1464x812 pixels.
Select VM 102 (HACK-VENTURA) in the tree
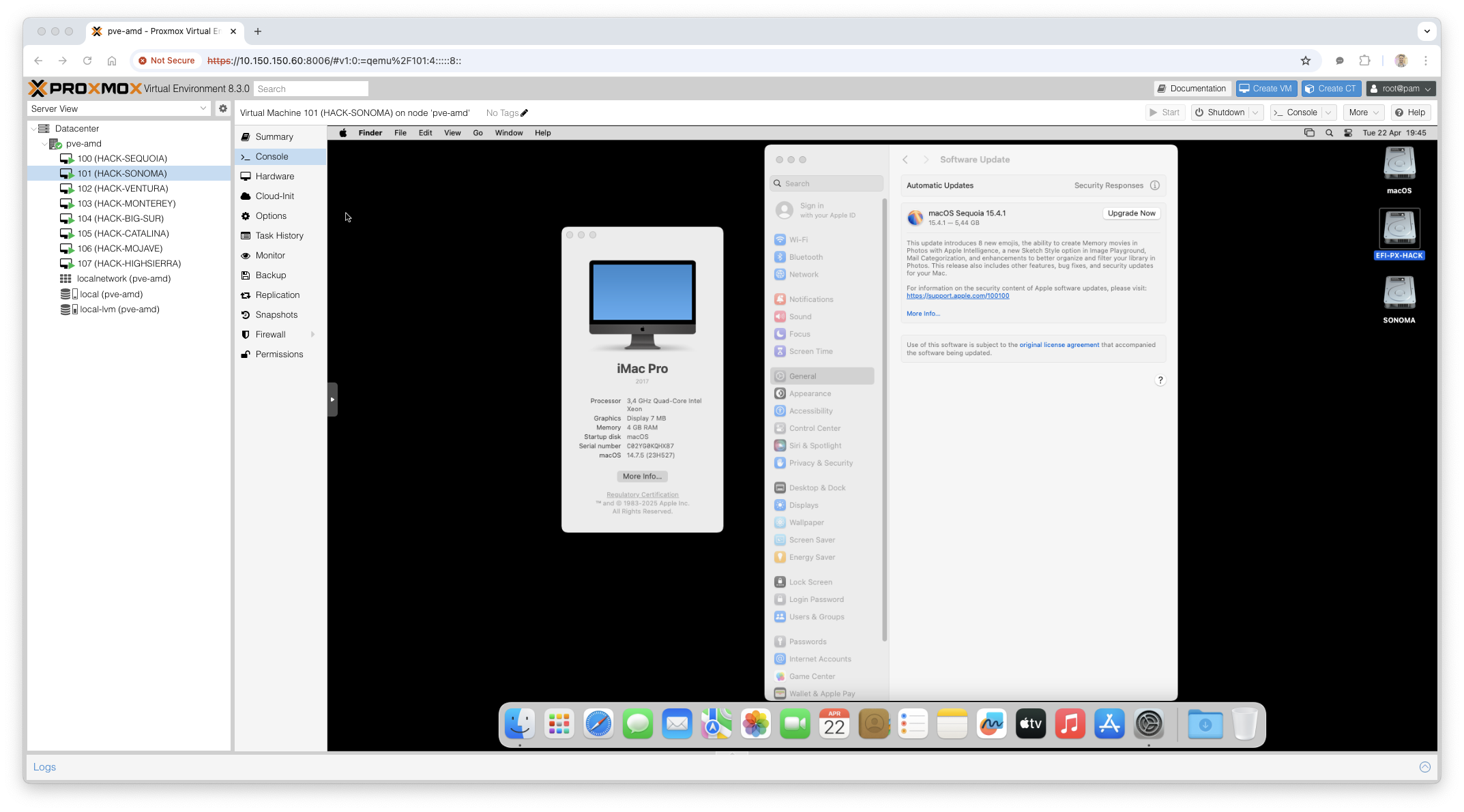pos(122,189)
